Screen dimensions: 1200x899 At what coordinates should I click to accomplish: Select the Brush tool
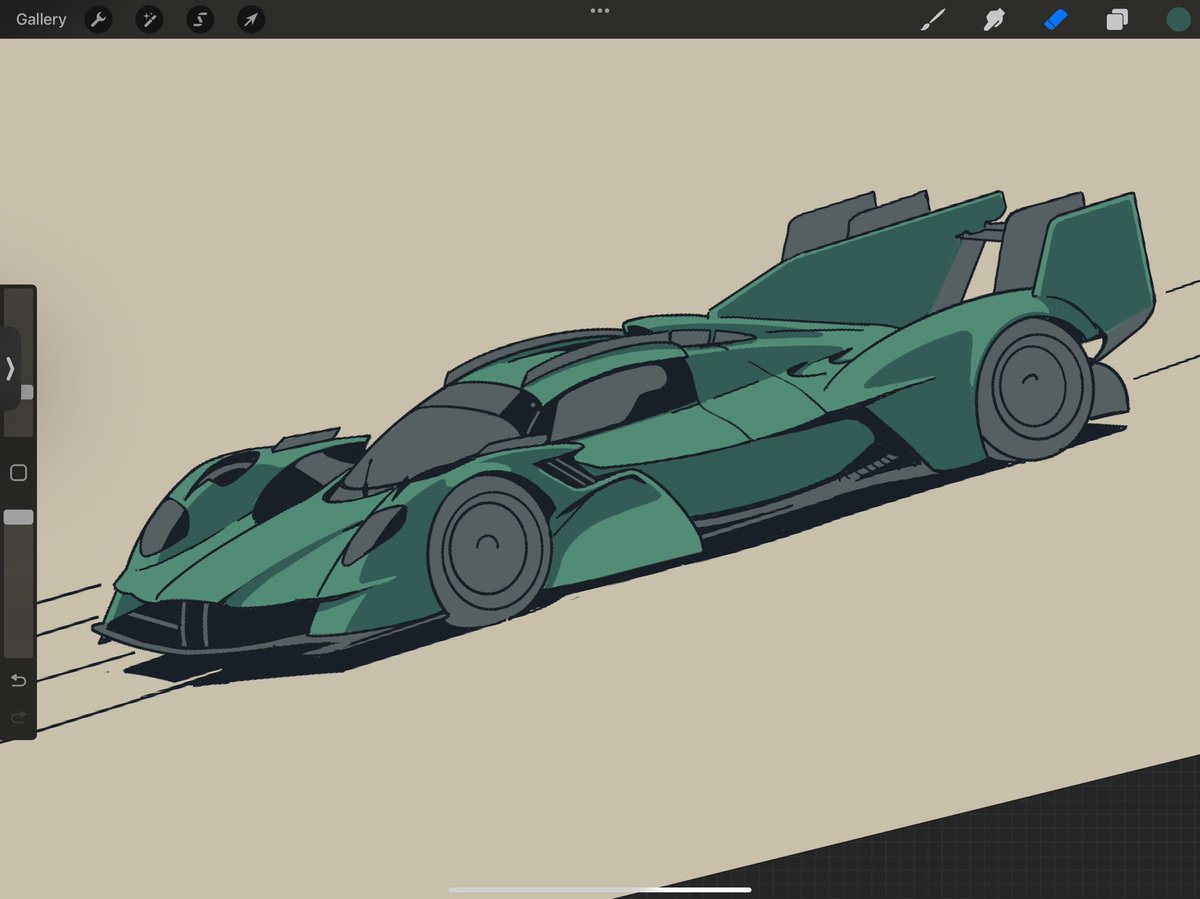932,19
